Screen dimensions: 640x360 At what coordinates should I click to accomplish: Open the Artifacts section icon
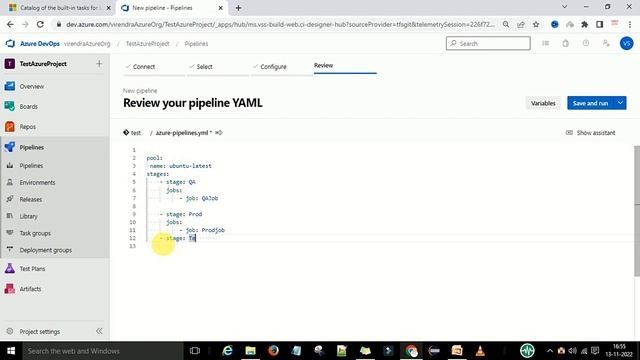click(10, 289)
